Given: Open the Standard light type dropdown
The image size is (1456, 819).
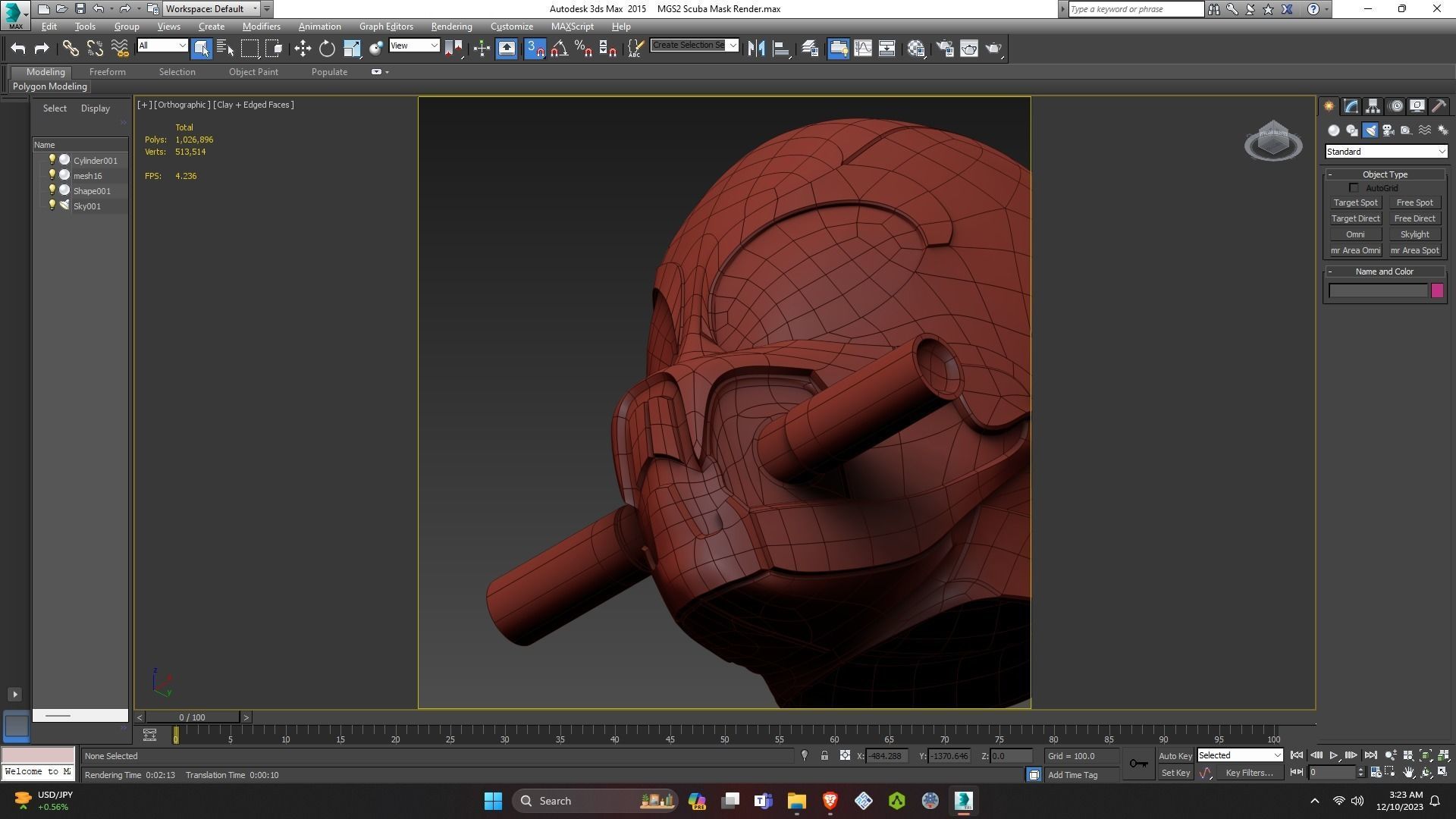Looking at the screenshot, I should (1385, 152).
